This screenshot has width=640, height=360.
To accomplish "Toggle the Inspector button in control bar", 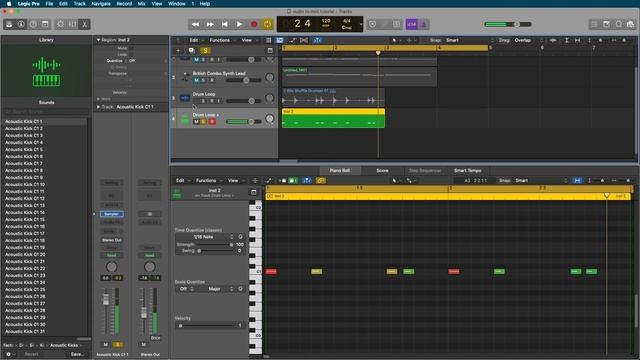I will (x=21, y=24).
